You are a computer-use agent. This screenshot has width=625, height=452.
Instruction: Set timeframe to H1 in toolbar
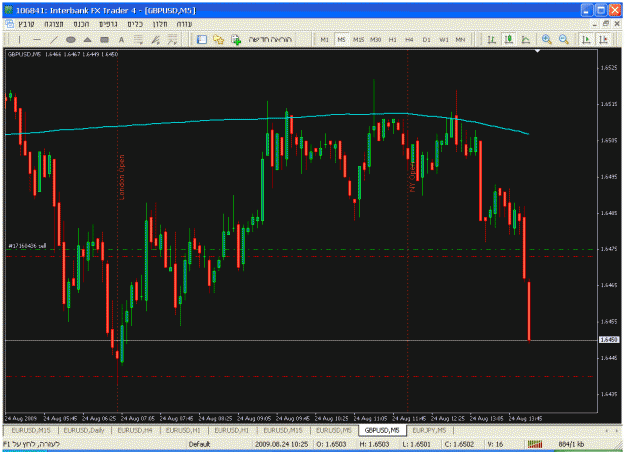click(x=393, y=39)
